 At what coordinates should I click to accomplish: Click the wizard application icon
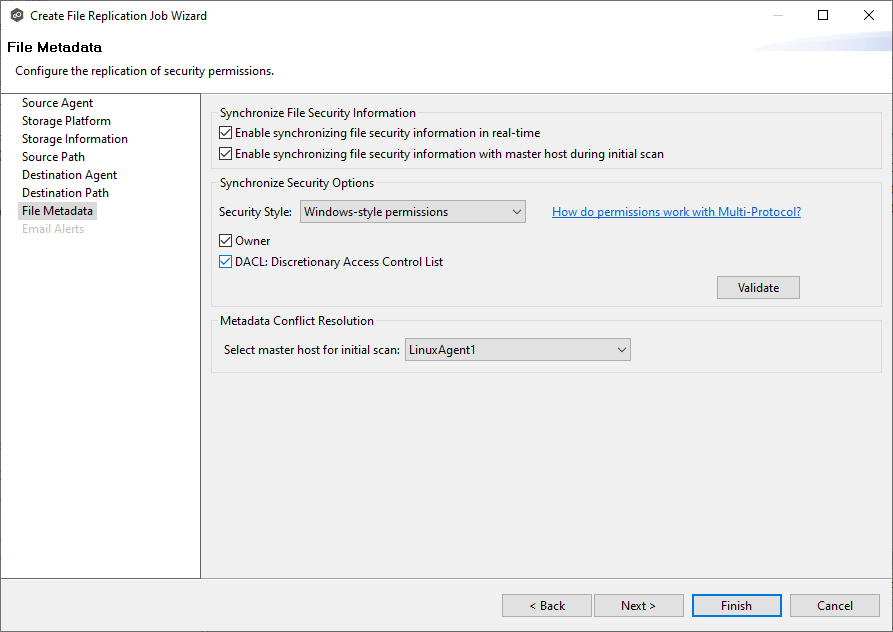(15, 15)
